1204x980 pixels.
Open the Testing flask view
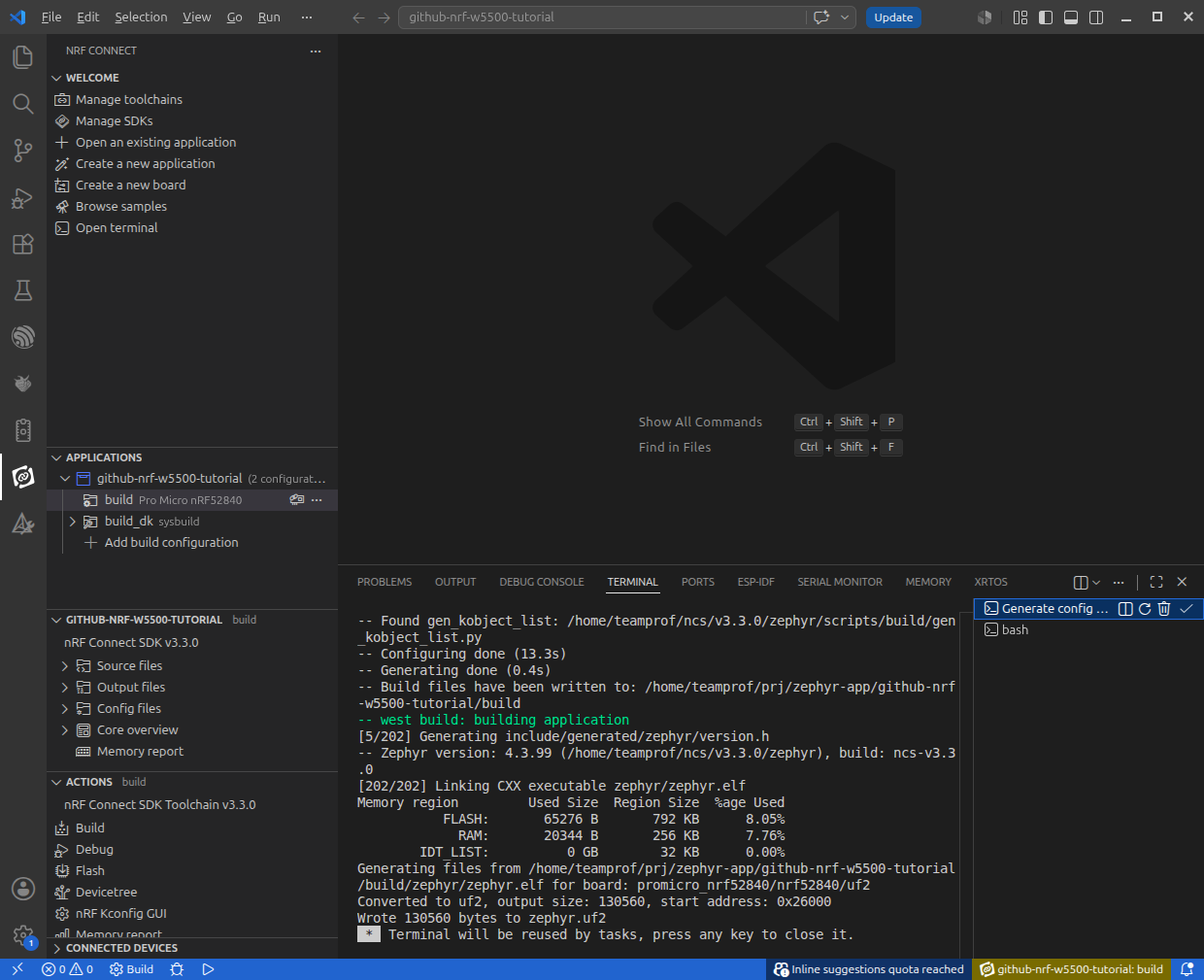23,290
